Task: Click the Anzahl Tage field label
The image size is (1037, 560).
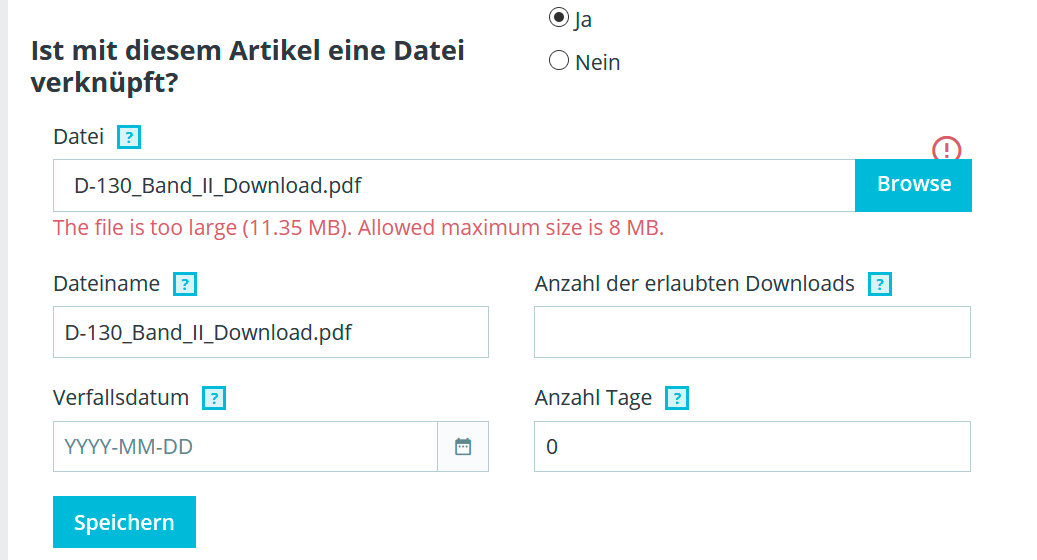Action: pos(593,399)
